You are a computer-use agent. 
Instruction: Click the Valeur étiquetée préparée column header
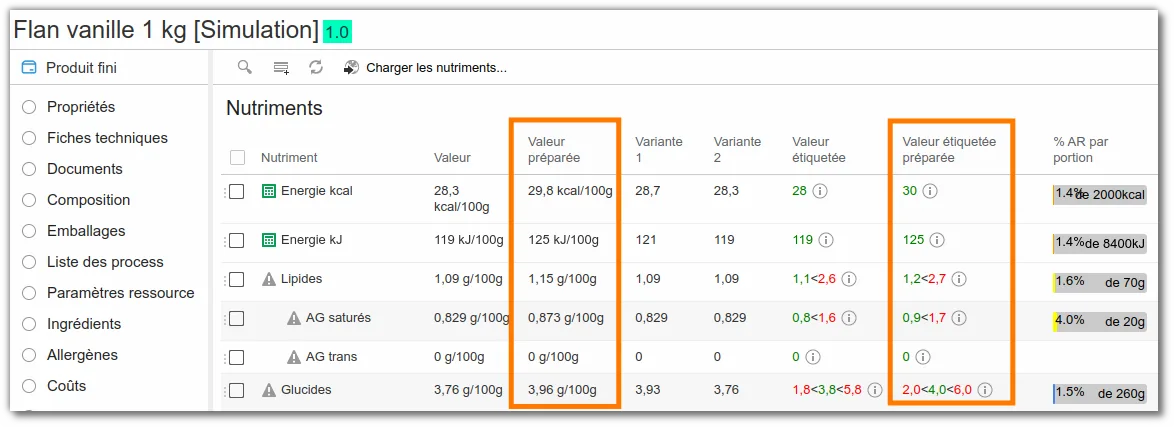[x=949, y=150]
